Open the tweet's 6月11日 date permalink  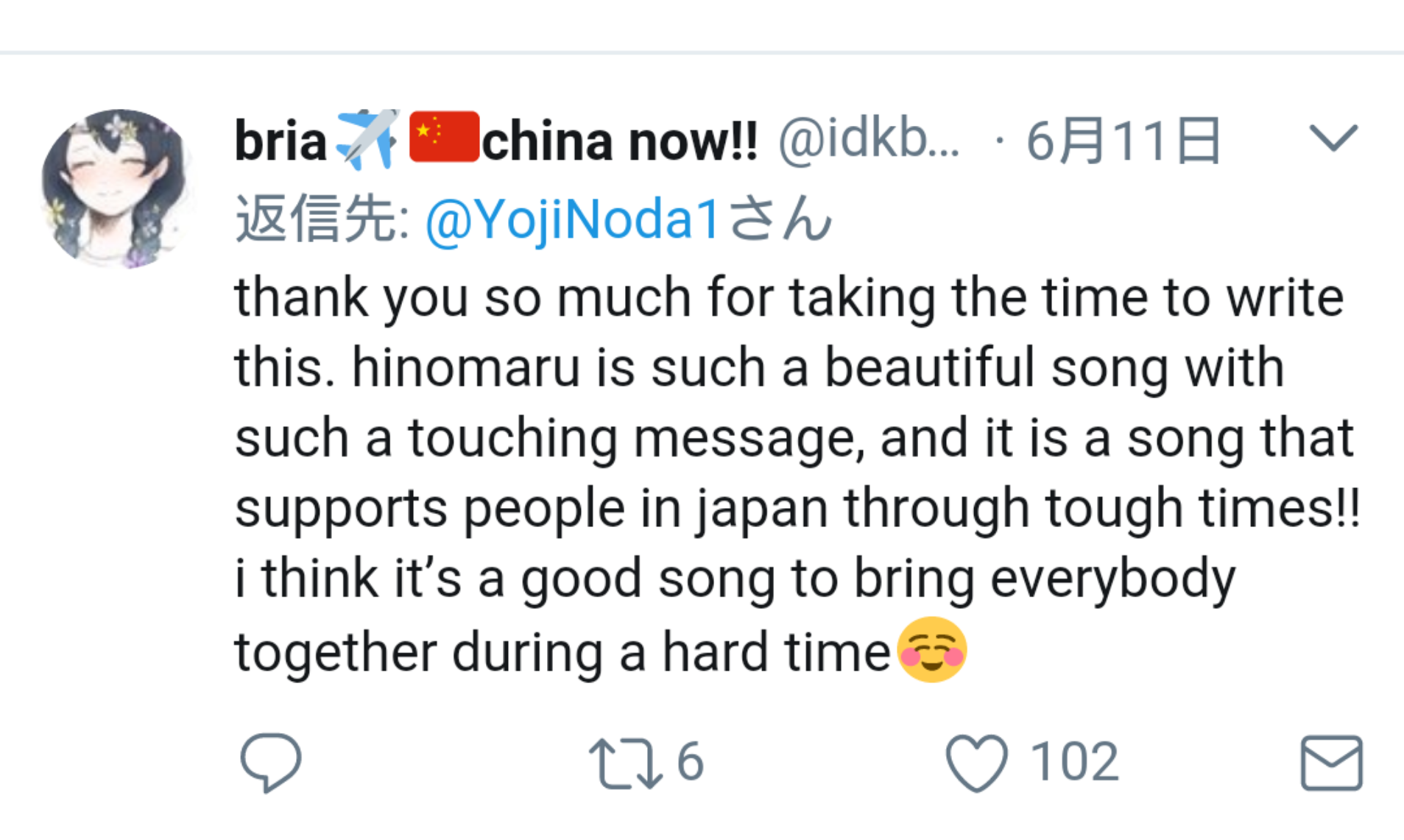click(1124, 141)
